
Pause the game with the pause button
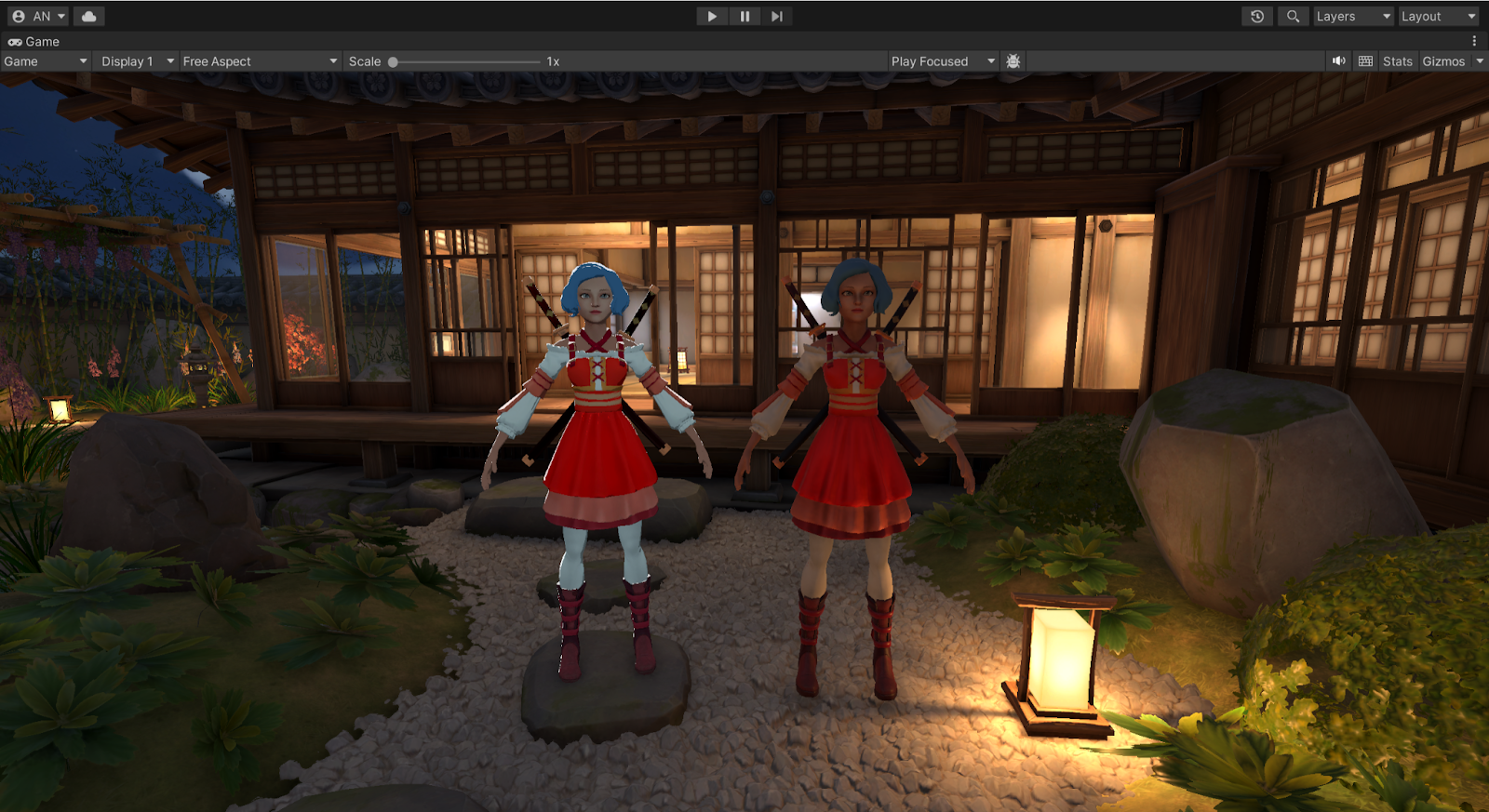tap(744, 16)
